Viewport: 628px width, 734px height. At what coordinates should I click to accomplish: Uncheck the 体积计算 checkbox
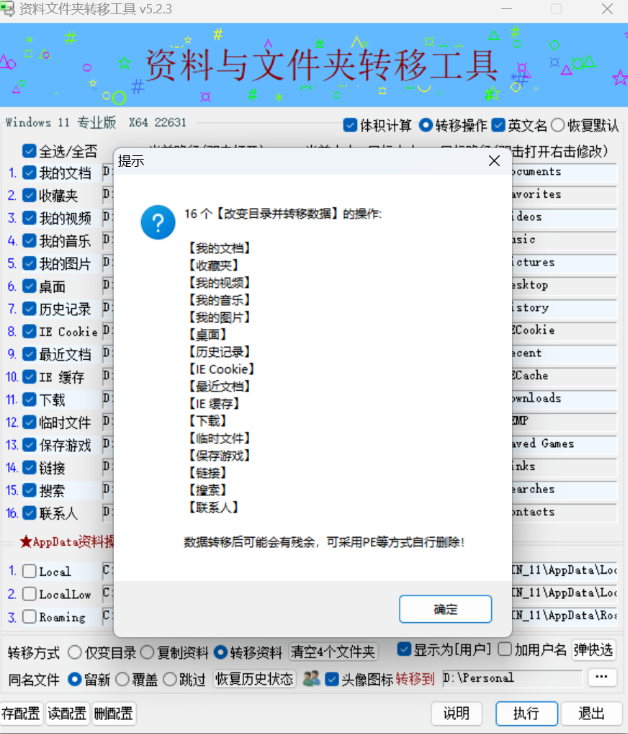[350, 125]
